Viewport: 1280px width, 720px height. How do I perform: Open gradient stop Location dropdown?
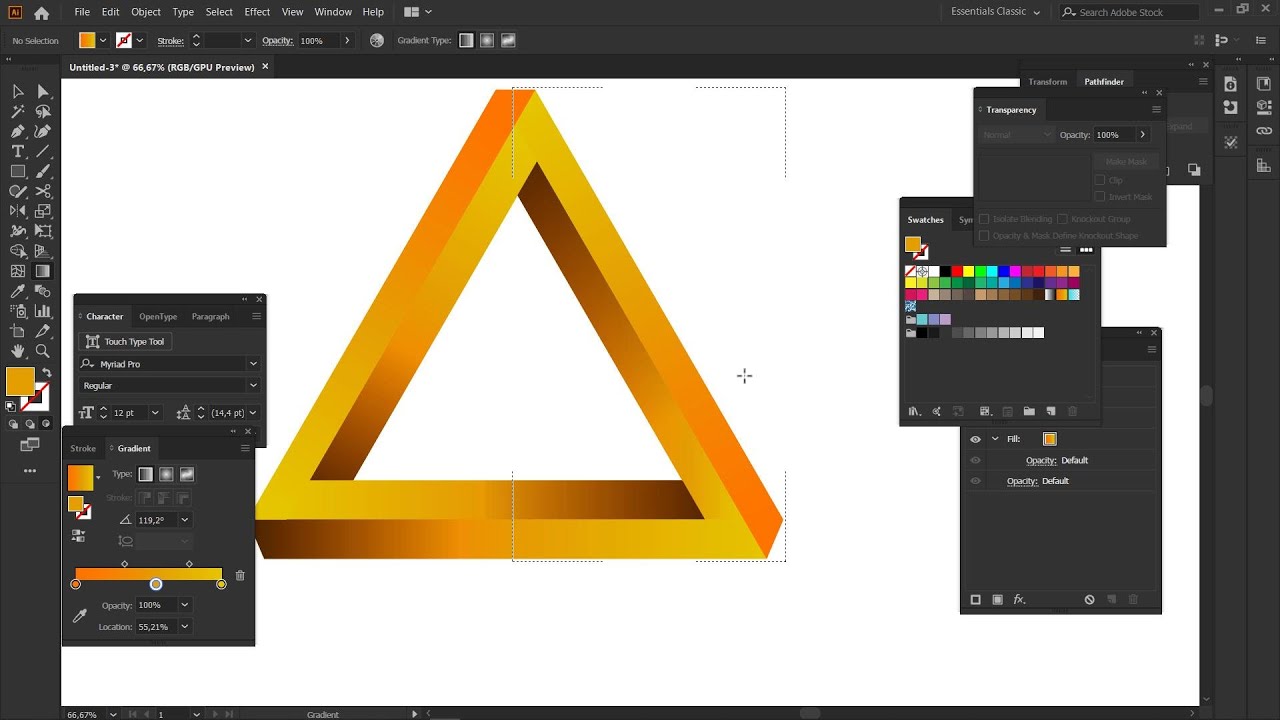pos(185,627)
